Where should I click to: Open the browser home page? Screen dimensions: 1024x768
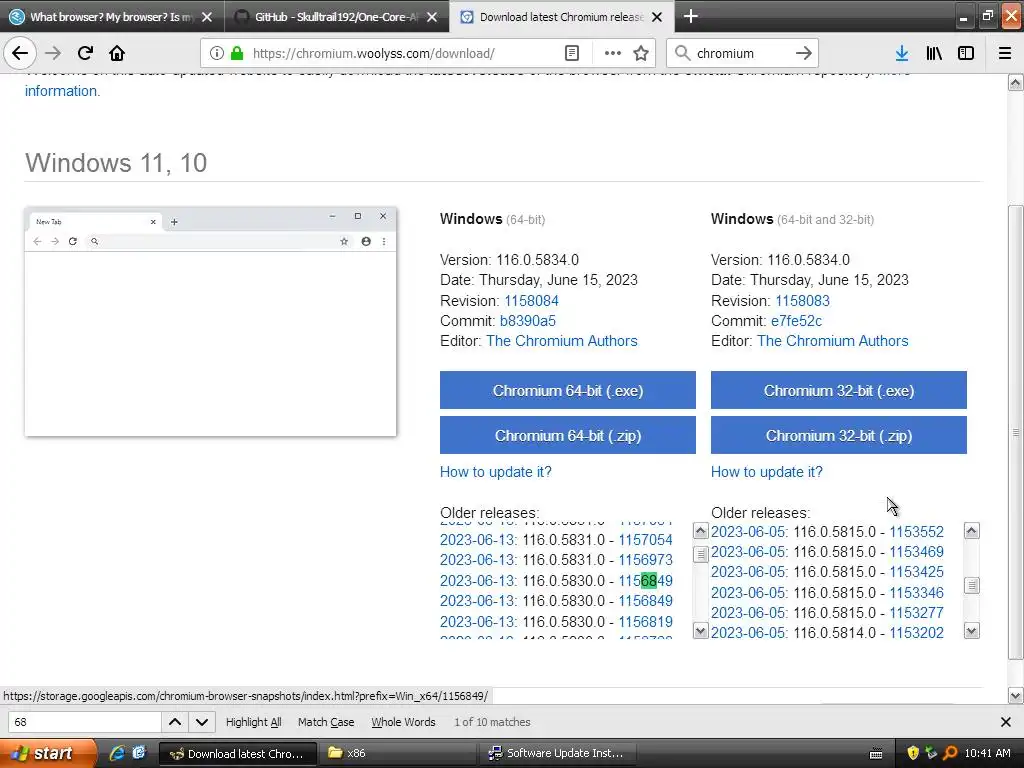(x=117, y=53)
